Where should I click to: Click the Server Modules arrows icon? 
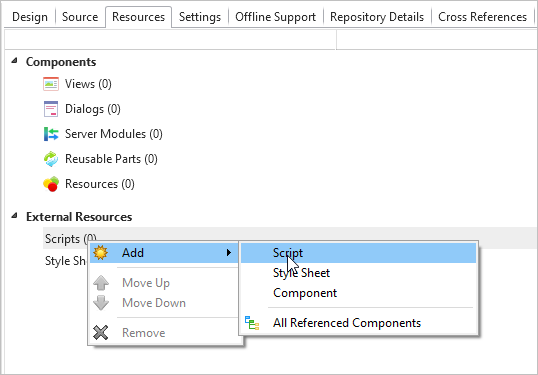(51, 134)
